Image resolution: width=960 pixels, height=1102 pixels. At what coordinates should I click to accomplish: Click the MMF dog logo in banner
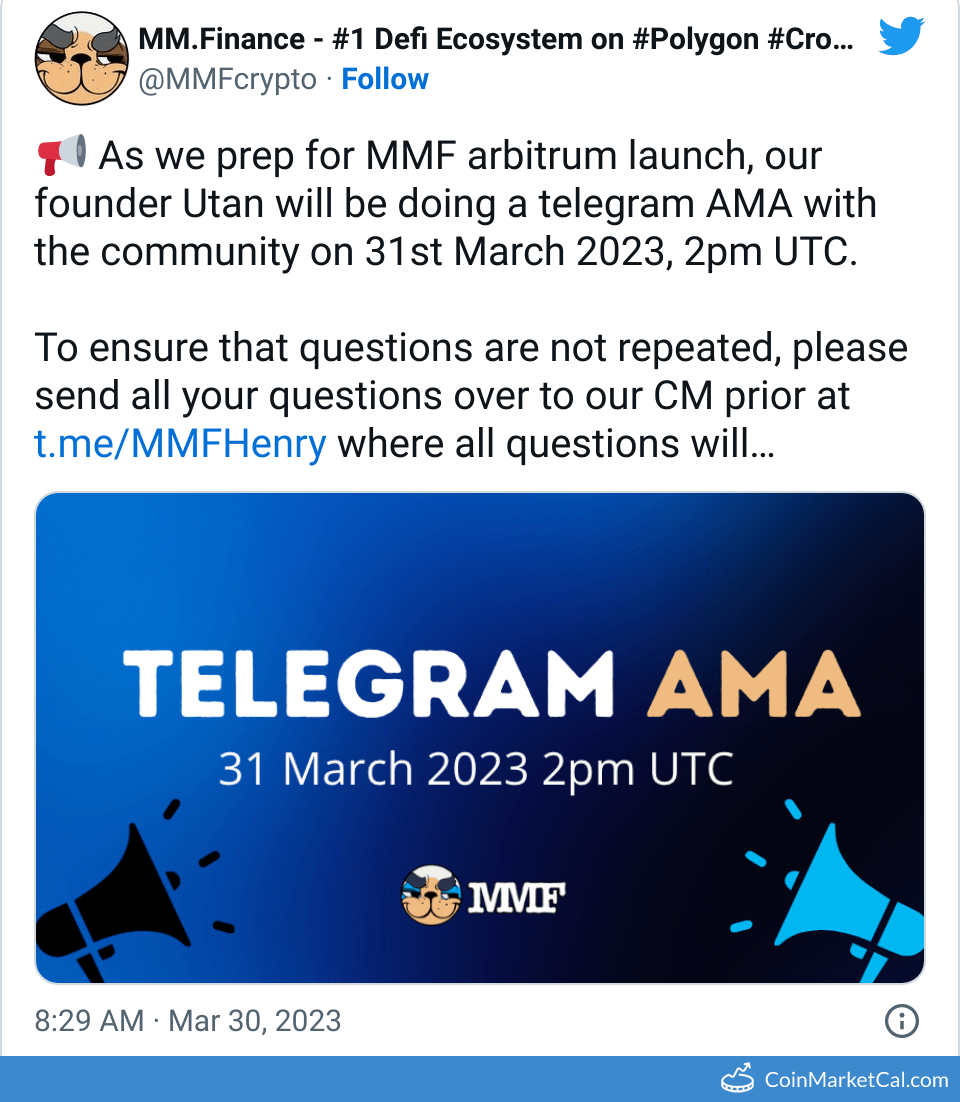coord(431,895)
